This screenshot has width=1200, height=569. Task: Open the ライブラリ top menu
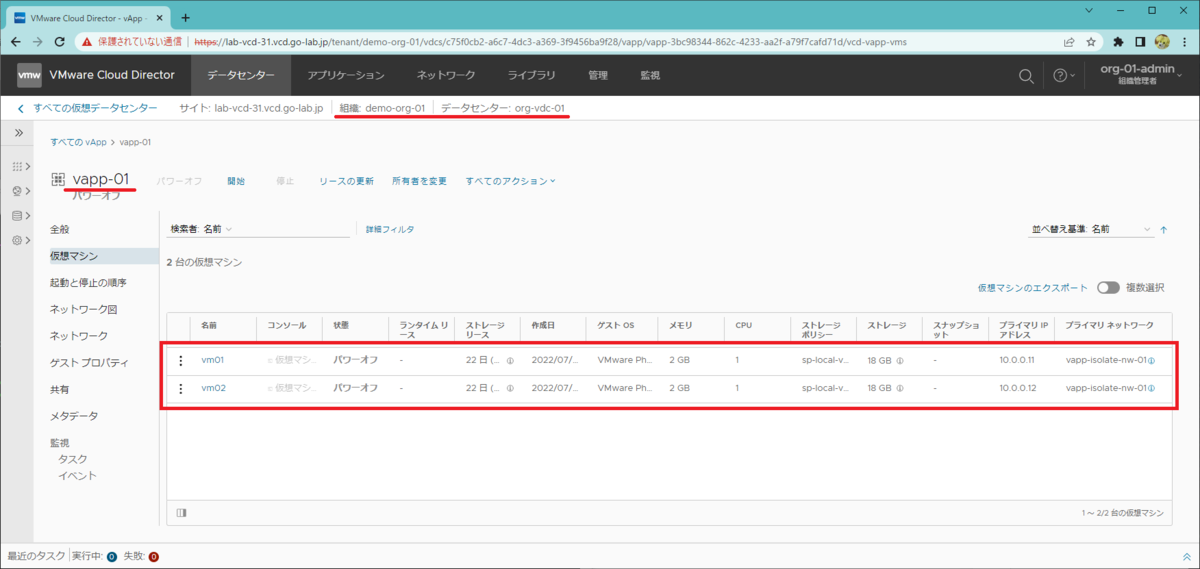[533, 75]
